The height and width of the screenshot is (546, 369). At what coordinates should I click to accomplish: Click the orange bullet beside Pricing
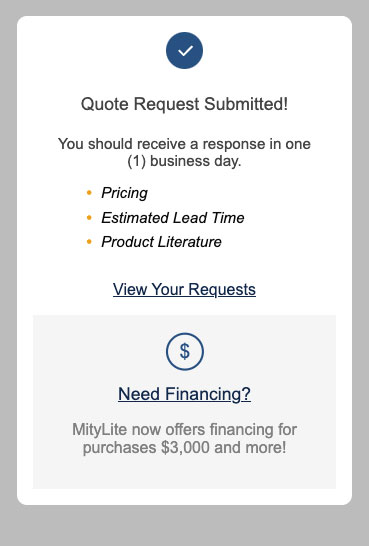tap(89, 193)
